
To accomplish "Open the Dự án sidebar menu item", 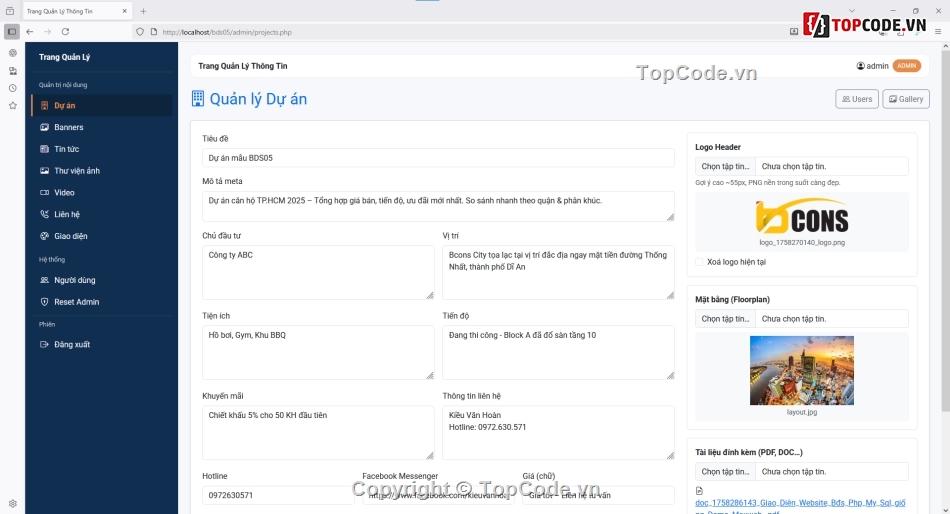I will pos(102,105).
